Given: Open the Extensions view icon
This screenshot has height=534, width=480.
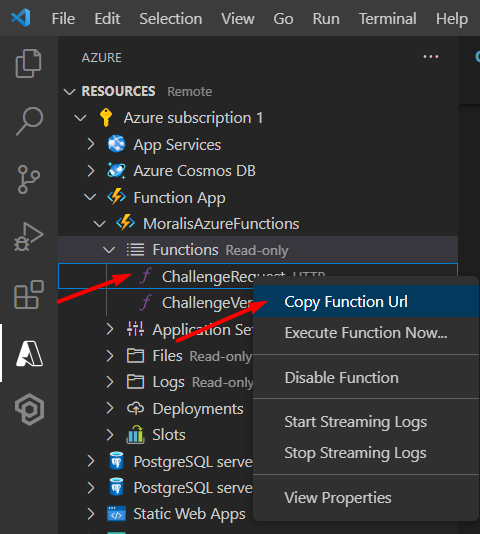Looking at the screenshot, I should [x=29, y=294].
